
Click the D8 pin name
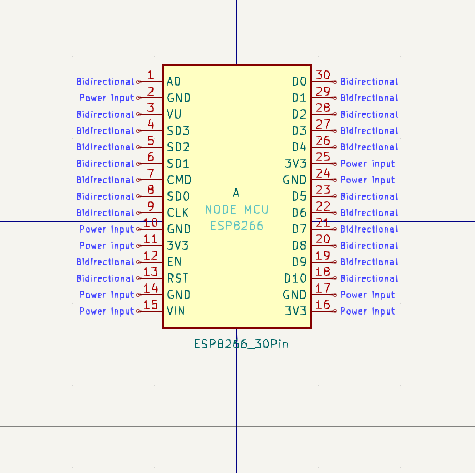coord(299,246)
